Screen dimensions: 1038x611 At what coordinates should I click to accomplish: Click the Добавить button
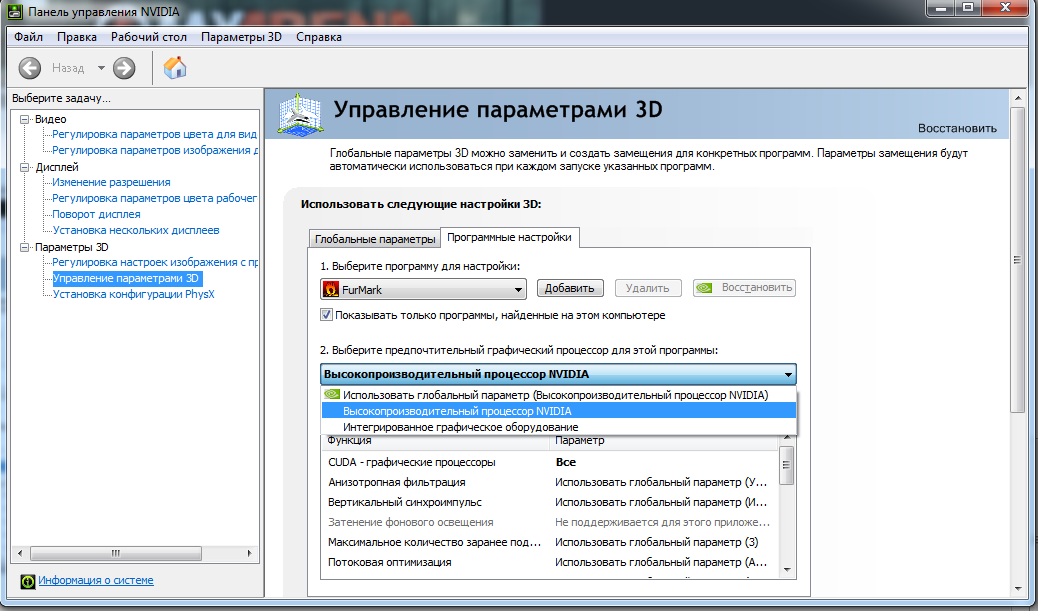point(569,288)
